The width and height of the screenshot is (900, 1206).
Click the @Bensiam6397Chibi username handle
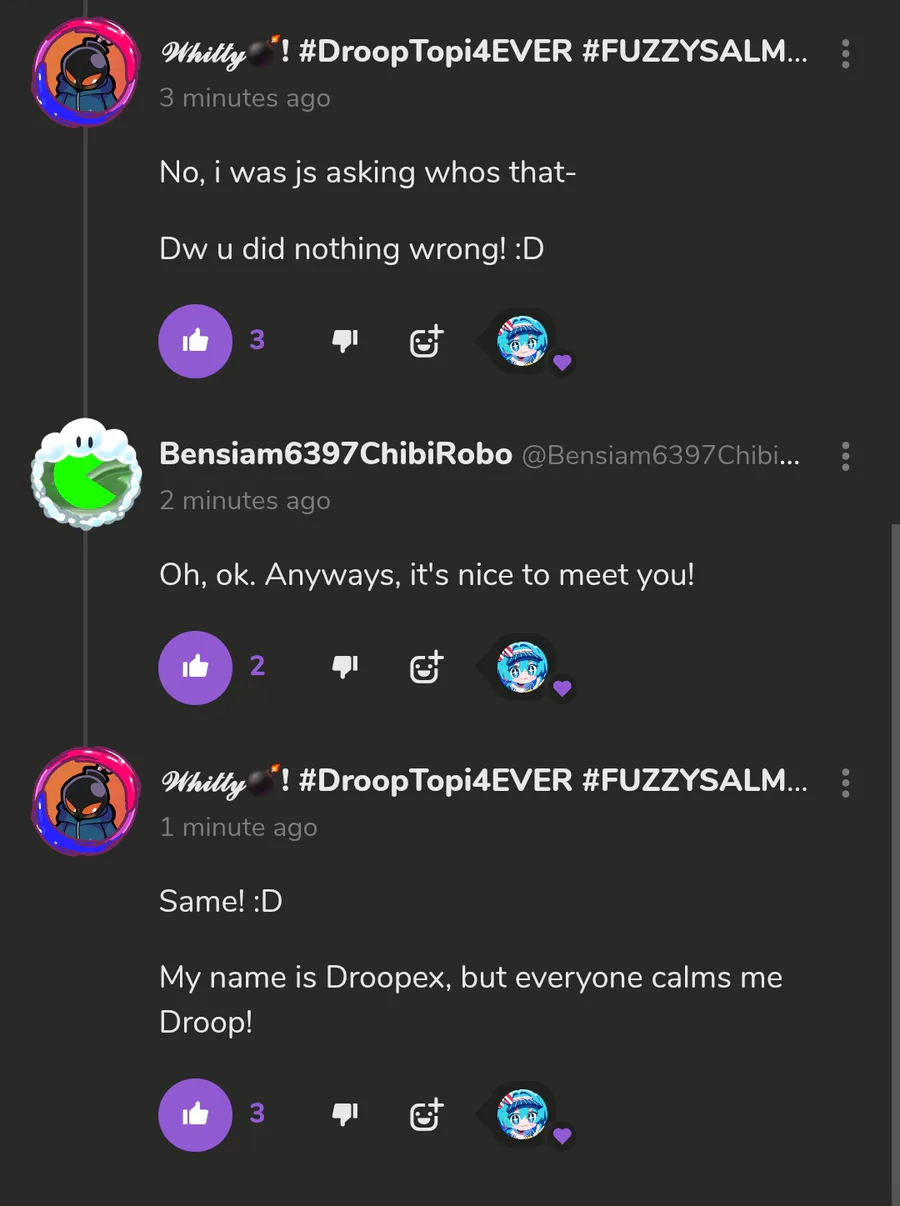pos(660,456)
